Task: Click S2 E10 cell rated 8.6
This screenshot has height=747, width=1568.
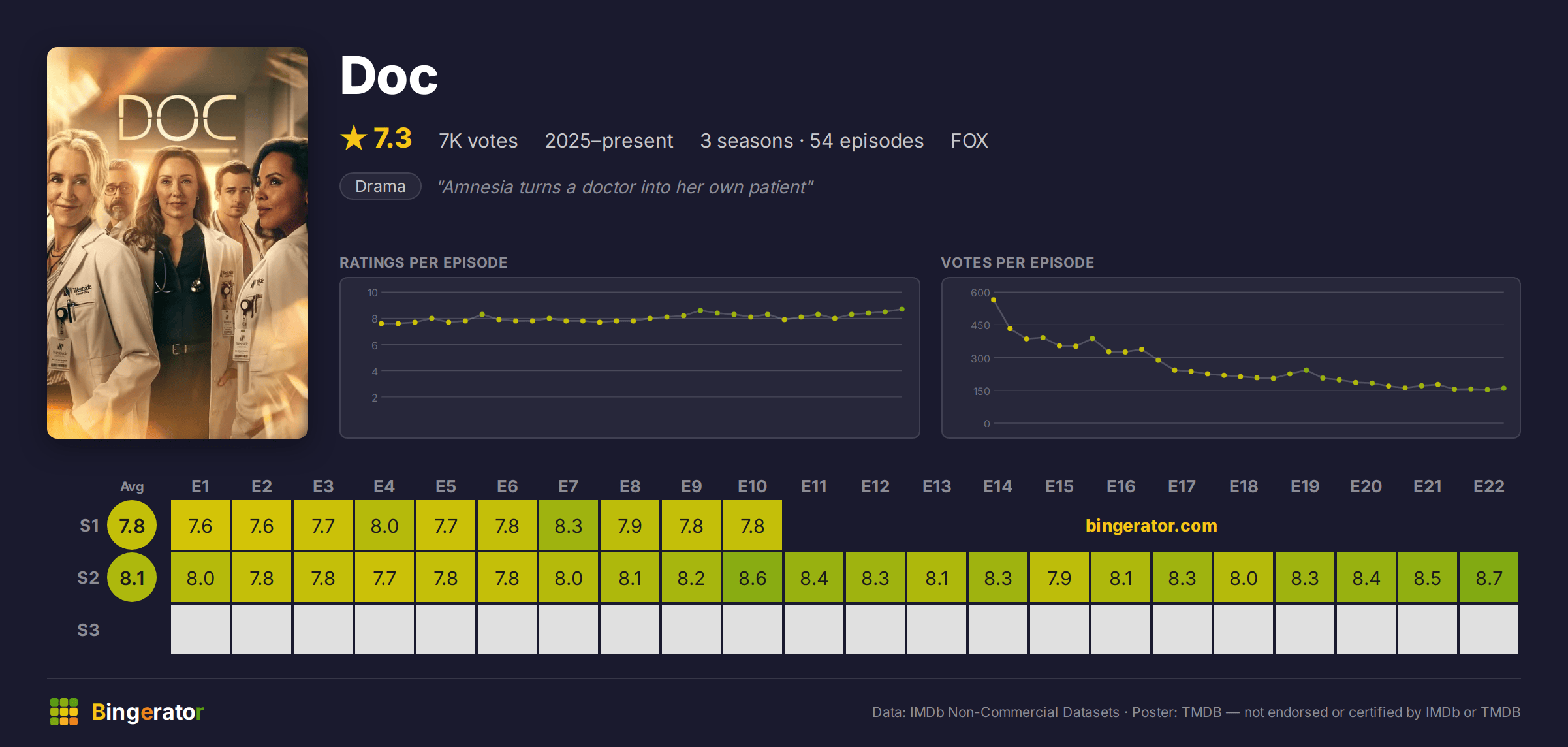Action: [753, 578]
